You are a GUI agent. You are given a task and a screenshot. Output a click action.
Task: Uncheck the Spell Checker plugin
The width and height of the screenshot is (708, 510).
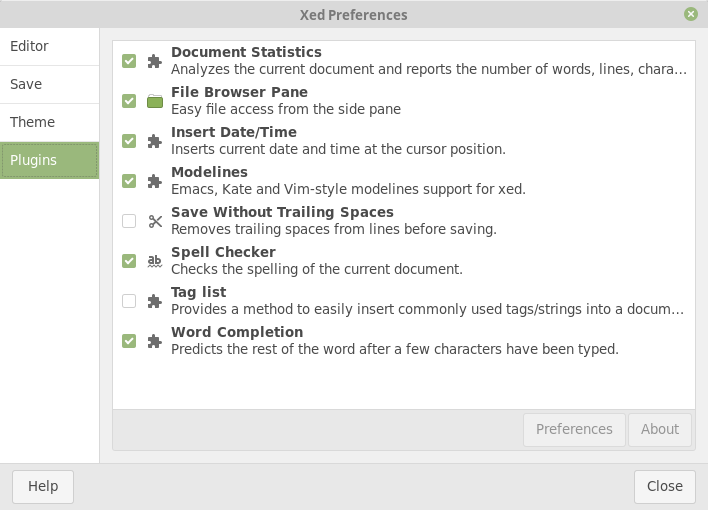click(x=129, y=261)
